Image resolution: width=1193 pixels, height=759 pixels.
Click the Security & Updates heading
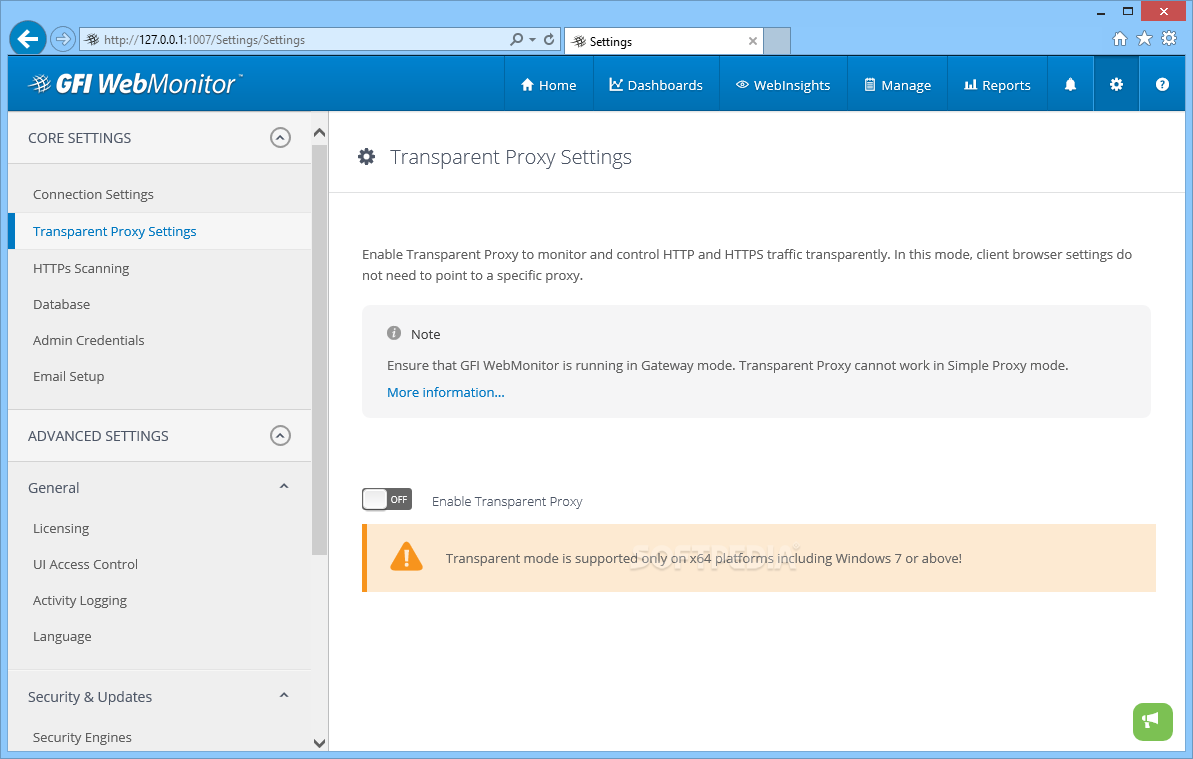90,697
